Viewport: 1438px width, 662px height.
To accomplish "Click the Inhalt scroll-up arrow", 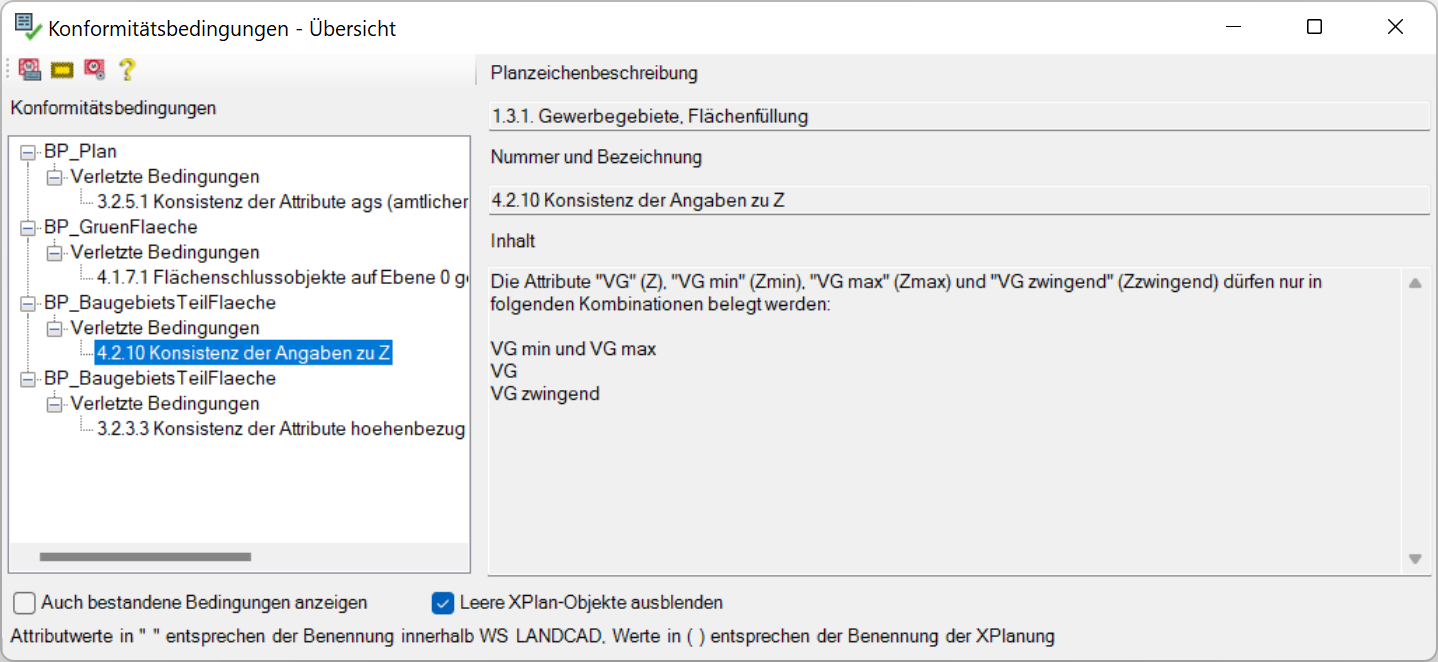I will 1415,284.
